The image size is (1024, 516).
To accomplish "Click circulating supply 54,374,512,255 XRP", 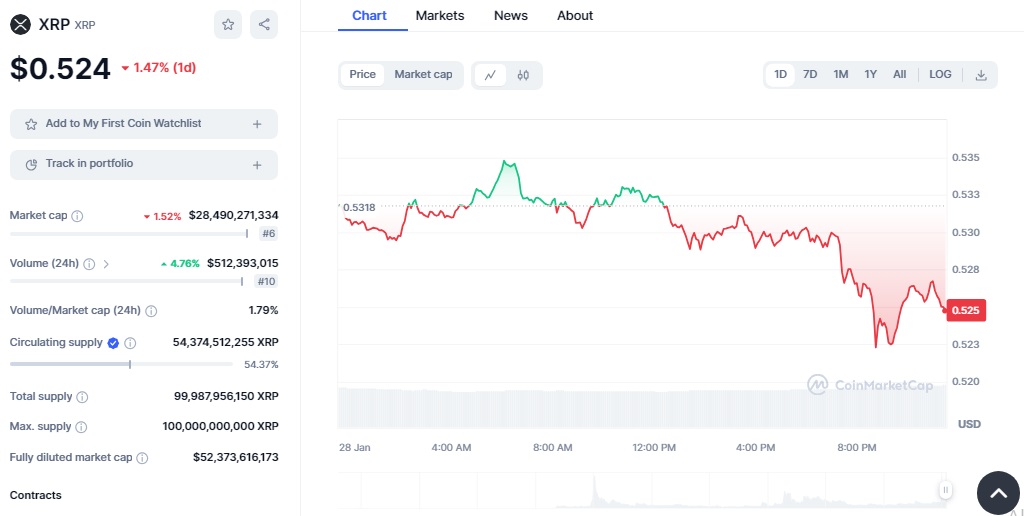I will 226,342.
